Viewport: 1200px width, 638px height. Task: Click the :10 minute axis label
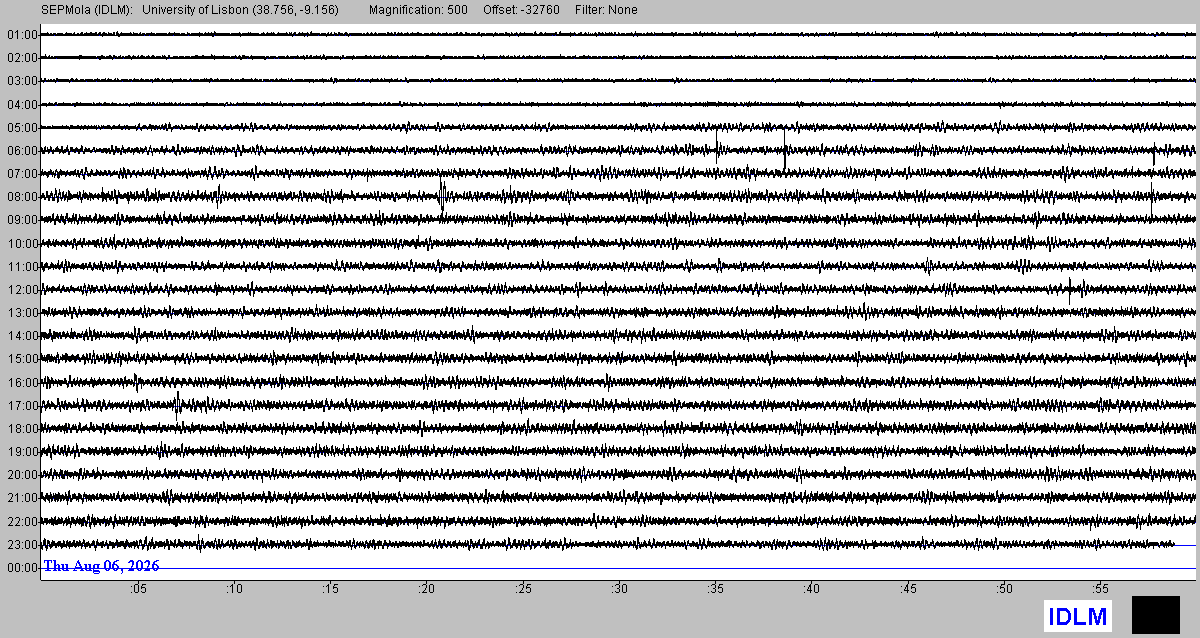click(234, 589)
